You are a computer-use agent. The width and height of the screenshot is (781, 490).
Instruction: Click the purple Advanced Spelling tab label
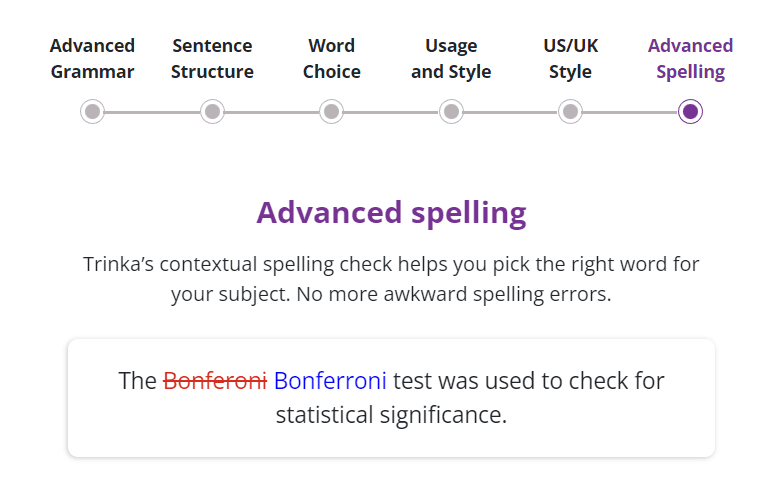point(690,59)
